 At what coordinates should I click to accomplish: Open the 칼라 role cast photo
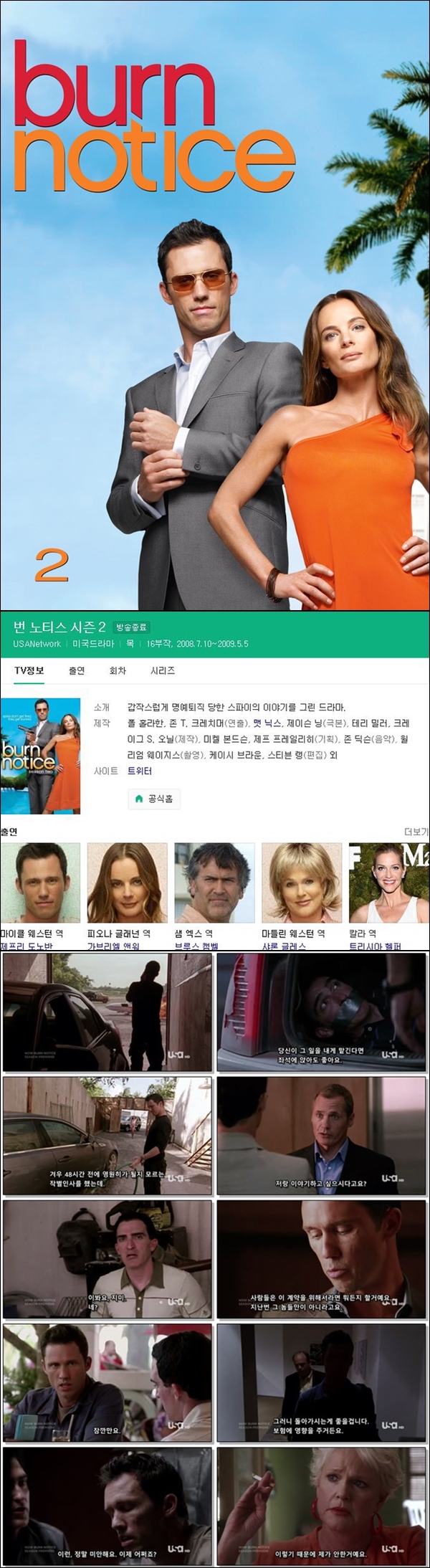click(389, 883)
